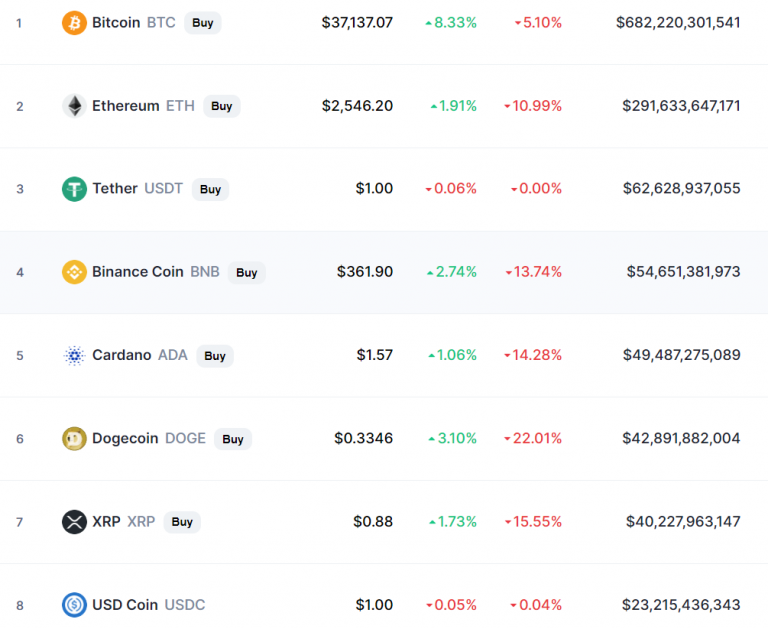Click the green Tether logo icon
Image resolution: width=768 pixels, height=629 pixels.
click(x=74, y=189)
